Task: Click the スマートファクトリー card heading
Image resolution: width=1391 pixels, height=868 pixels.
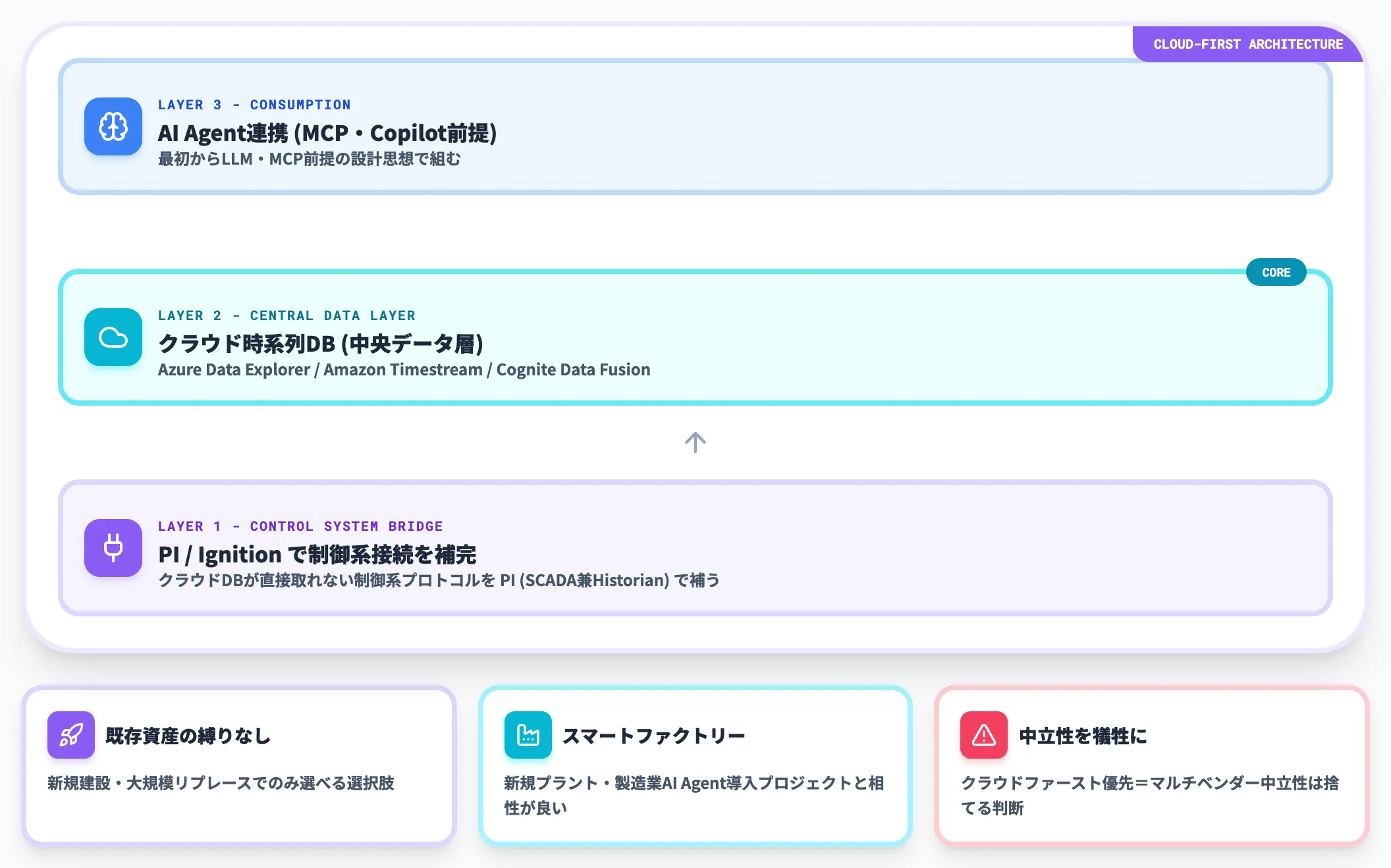Action: click(654, 736)
